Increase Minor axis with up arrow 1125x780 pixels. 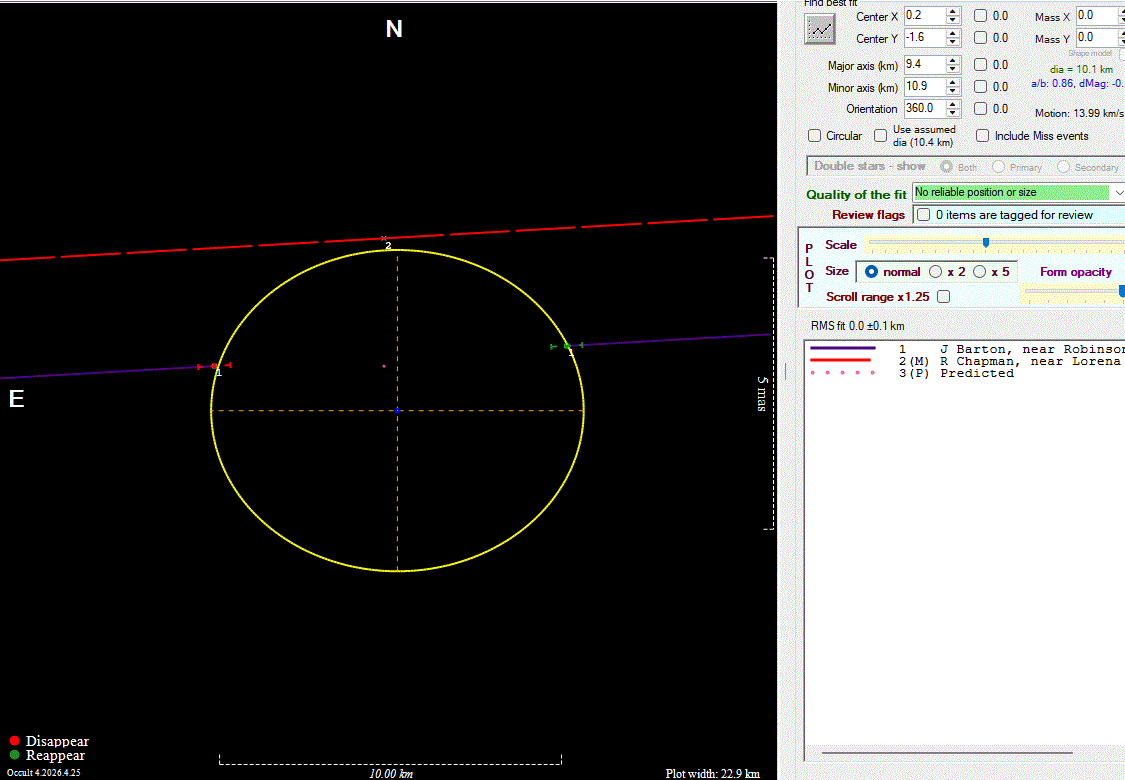[x=953, y=83]
